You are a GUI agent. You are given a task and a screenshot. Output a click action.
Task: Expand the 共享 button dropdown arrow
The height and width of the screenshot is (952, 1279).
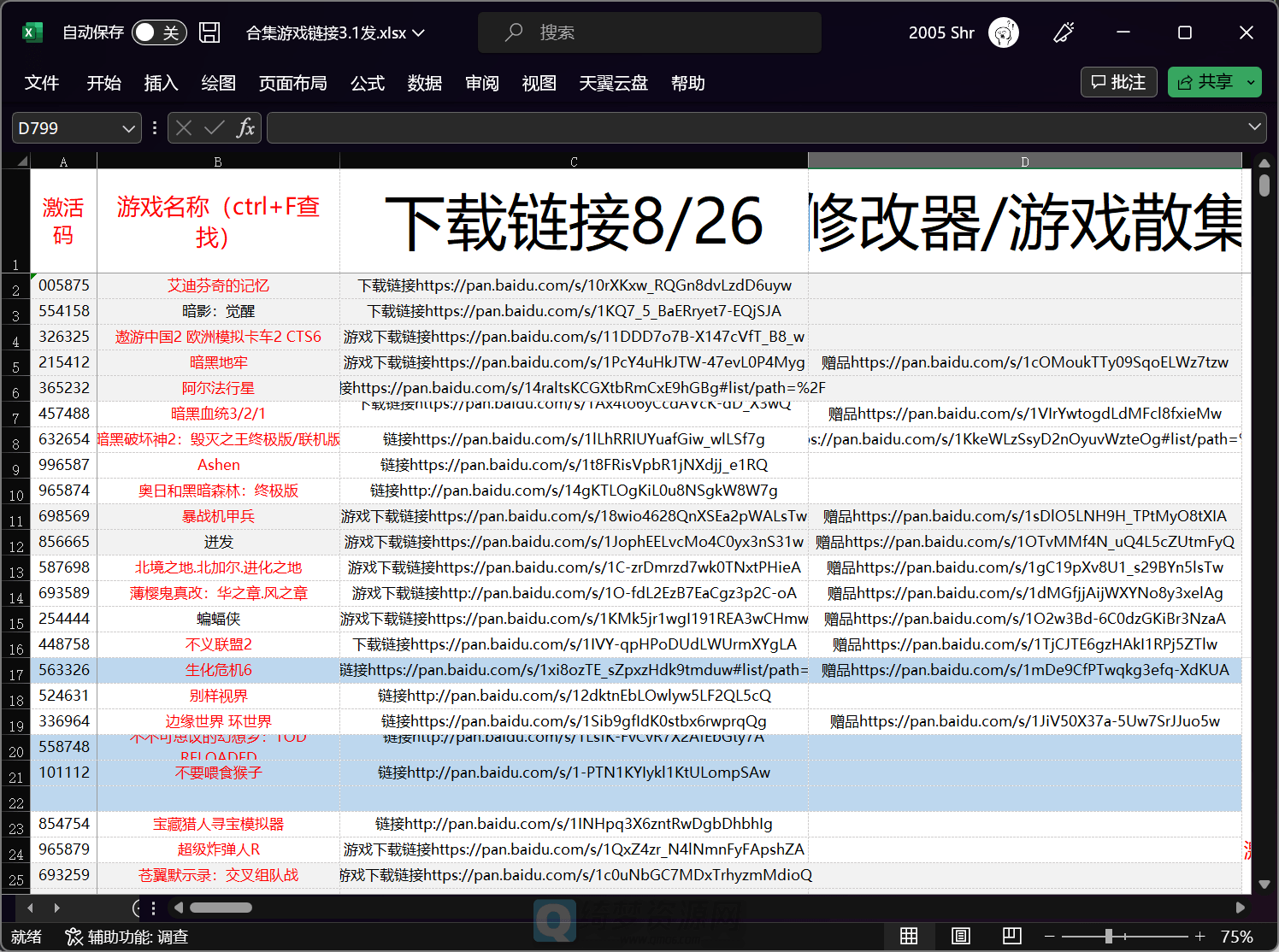click(1252, 82)
